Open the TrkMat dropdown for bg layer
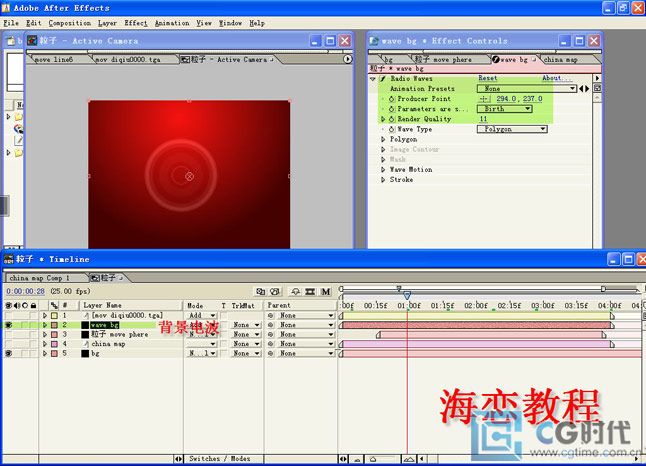Screen dimensions: 646x466 pos(246,354)
